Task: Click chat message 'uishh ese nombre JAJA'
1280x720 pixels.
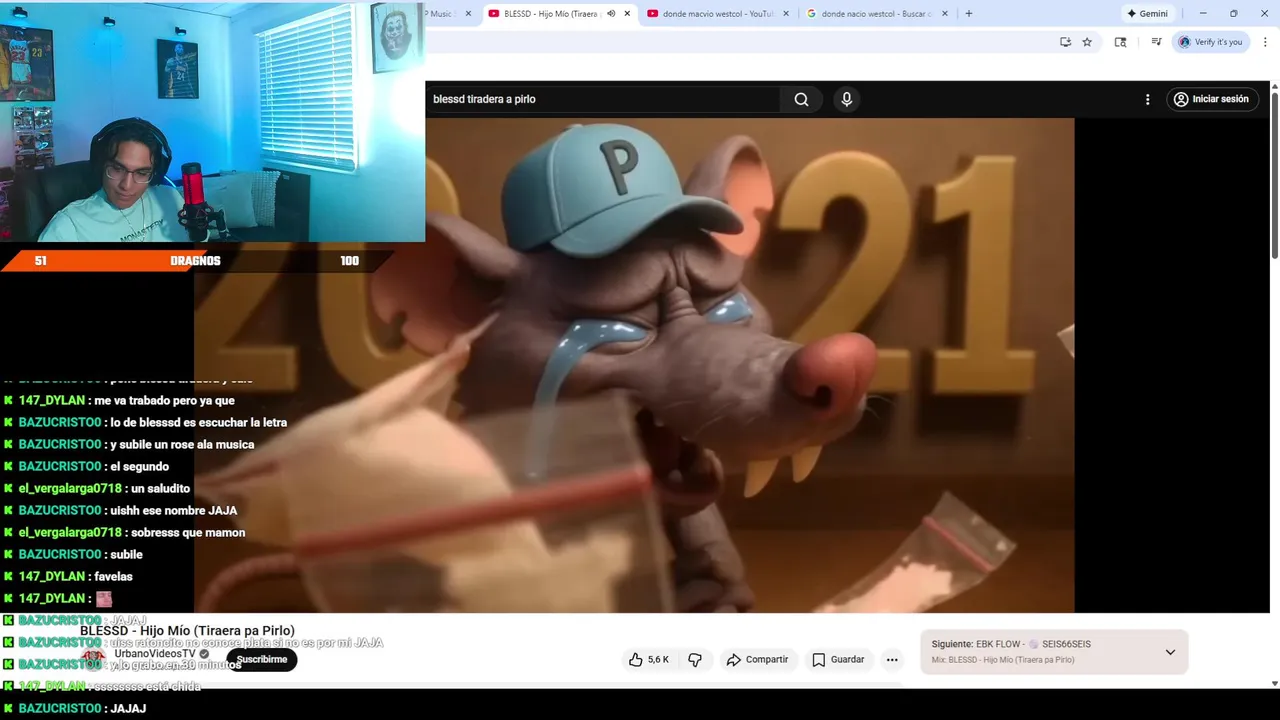Action: [173, 510]
